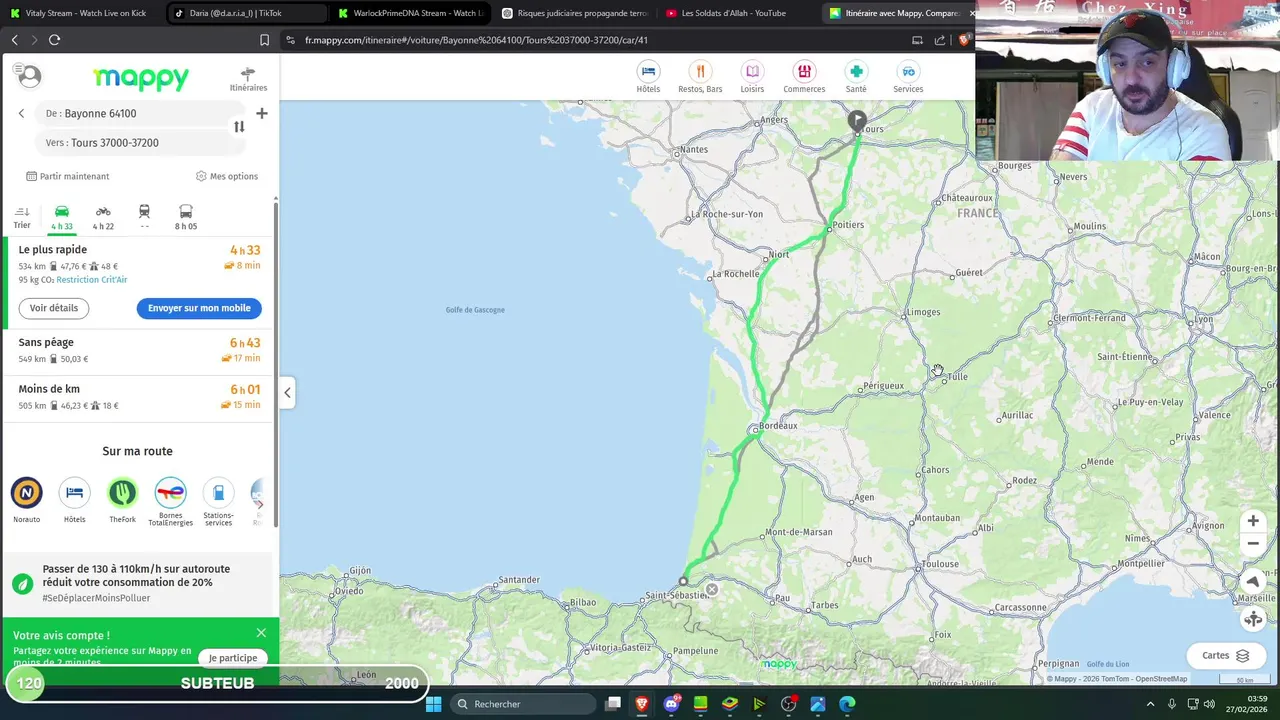Click the Bornes TotalEnergies icon
1280x720 pixels.
pos(170,493)
